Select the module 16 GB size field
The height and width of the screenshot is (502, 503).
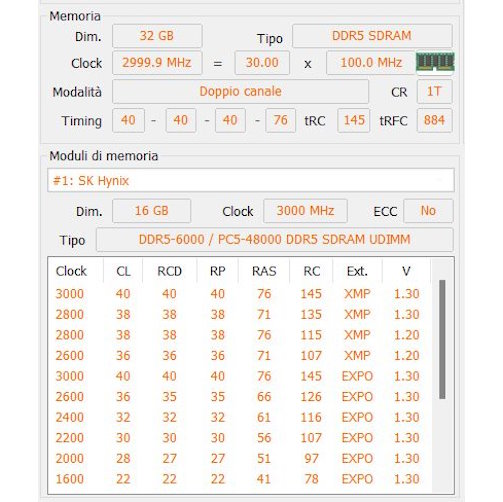pyautogui.click(x=152, y=211)
